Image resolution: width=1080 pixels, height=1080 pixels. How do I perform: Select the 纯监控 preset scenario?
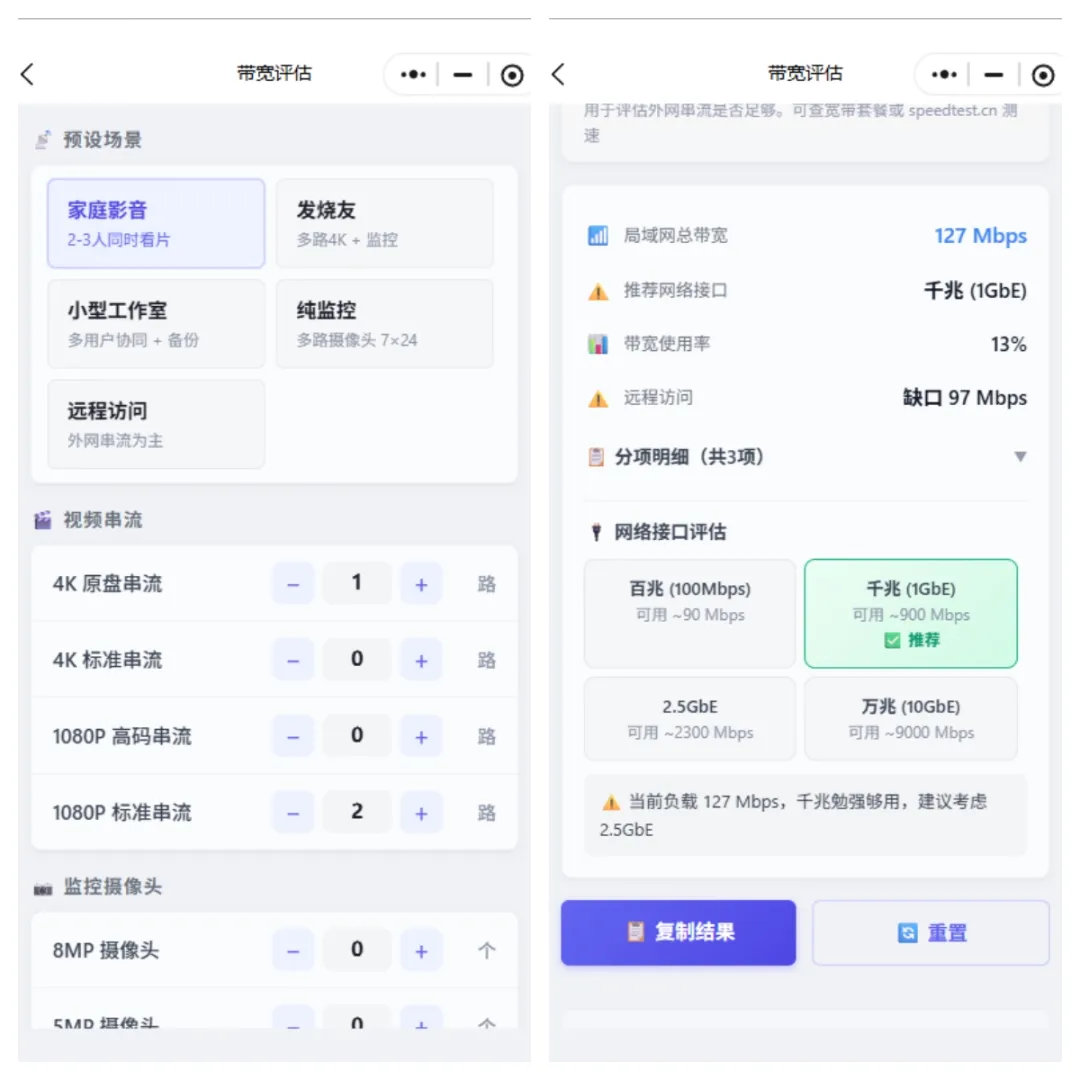tap(385, 324)
